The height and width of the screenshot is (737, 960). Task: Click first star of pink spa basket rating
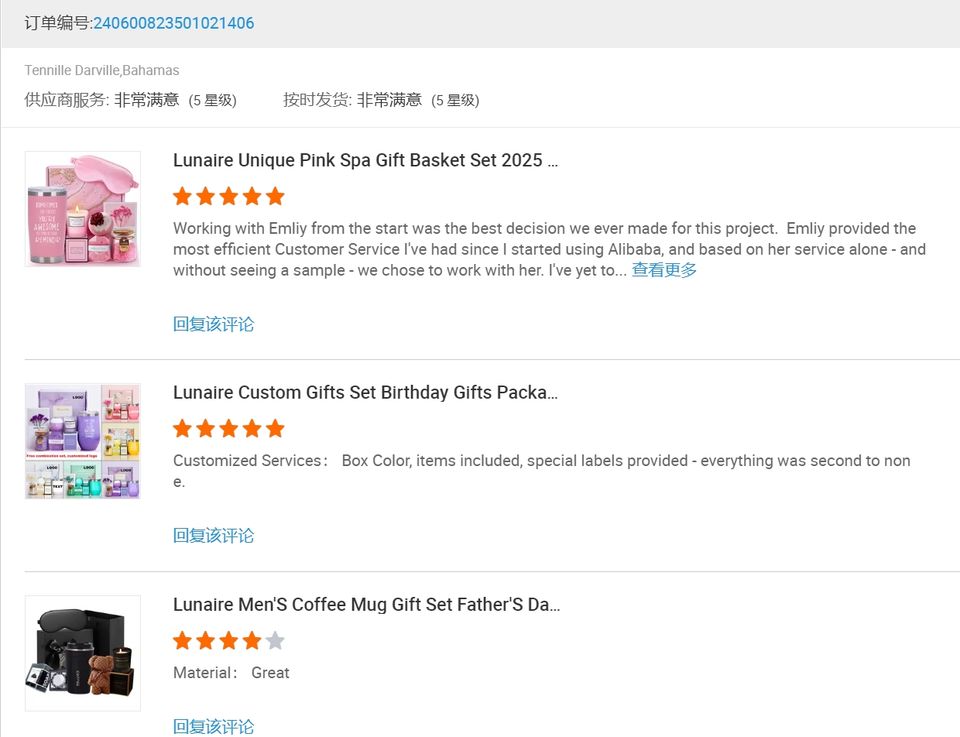coord(183,196)
